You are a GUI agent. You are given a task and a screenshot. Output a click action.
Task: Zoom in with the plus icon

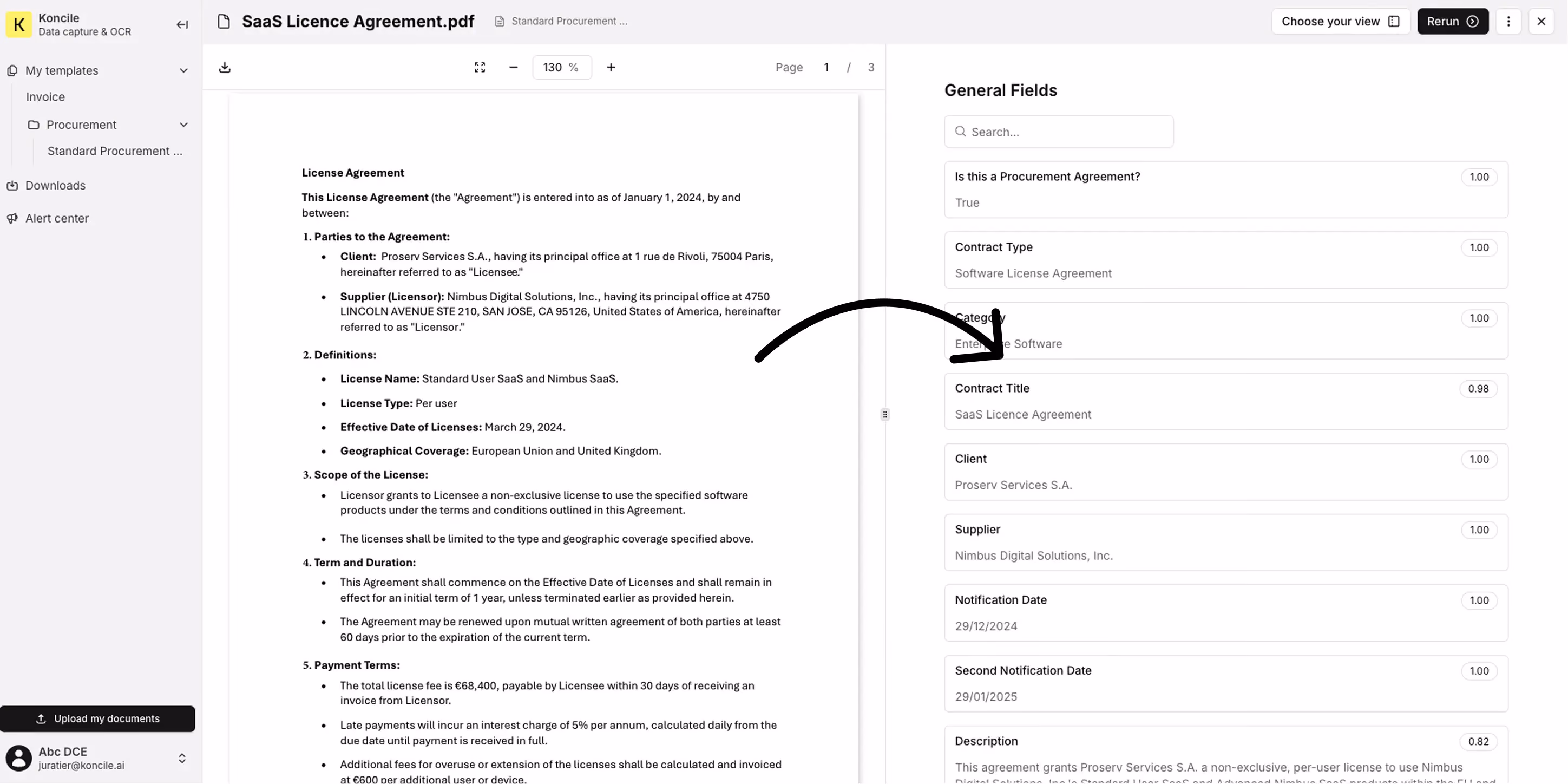tap(611, 68)
